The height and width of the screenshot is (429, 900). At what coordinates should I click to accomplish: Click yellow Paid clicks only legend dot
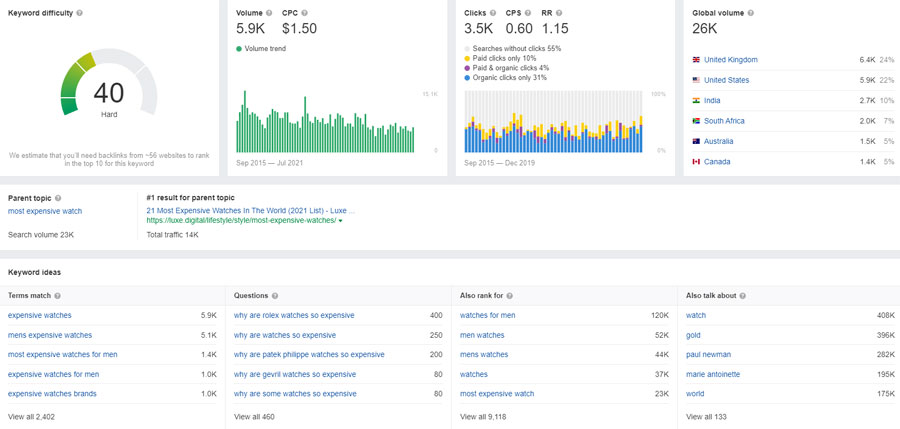[x=467, y=59]
